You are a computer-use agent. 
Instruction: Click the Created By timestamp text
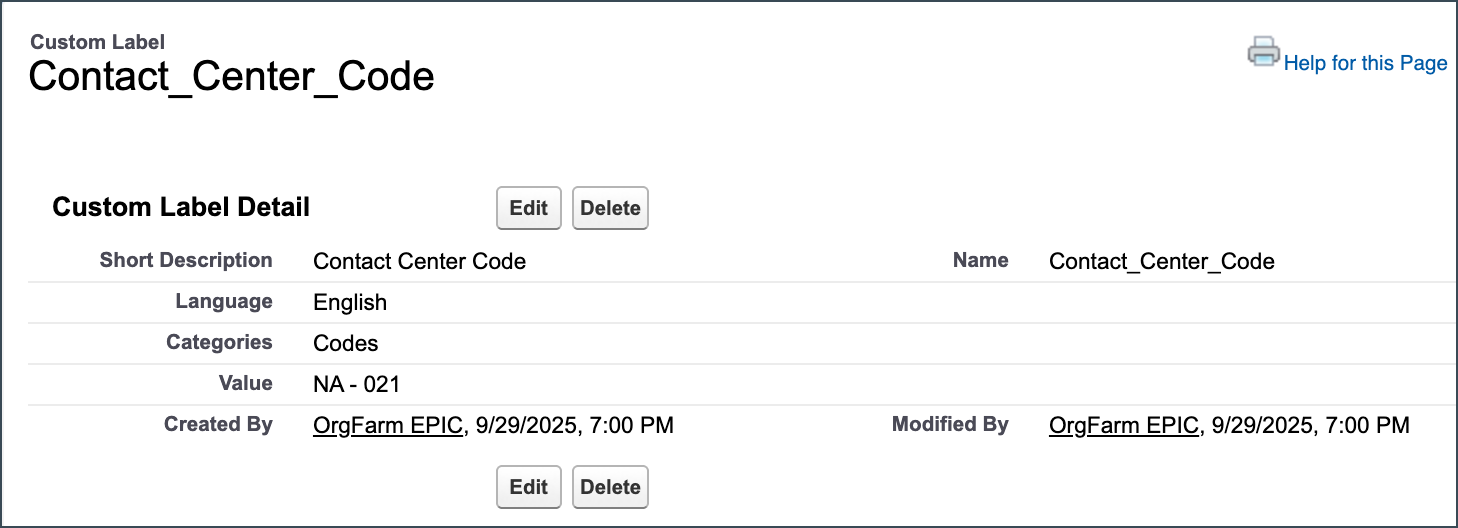tap(573, 426)
